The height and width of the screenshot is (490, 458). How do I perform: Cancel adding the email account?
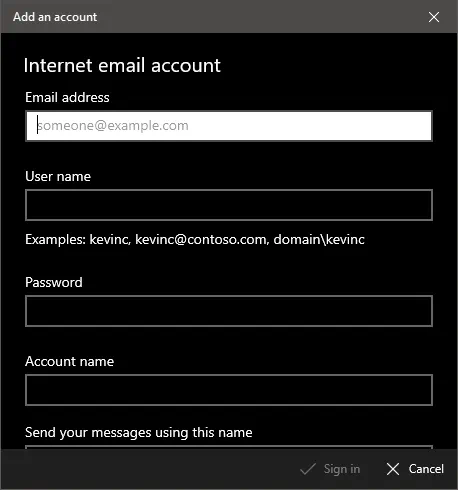click(x=415, y=469)
